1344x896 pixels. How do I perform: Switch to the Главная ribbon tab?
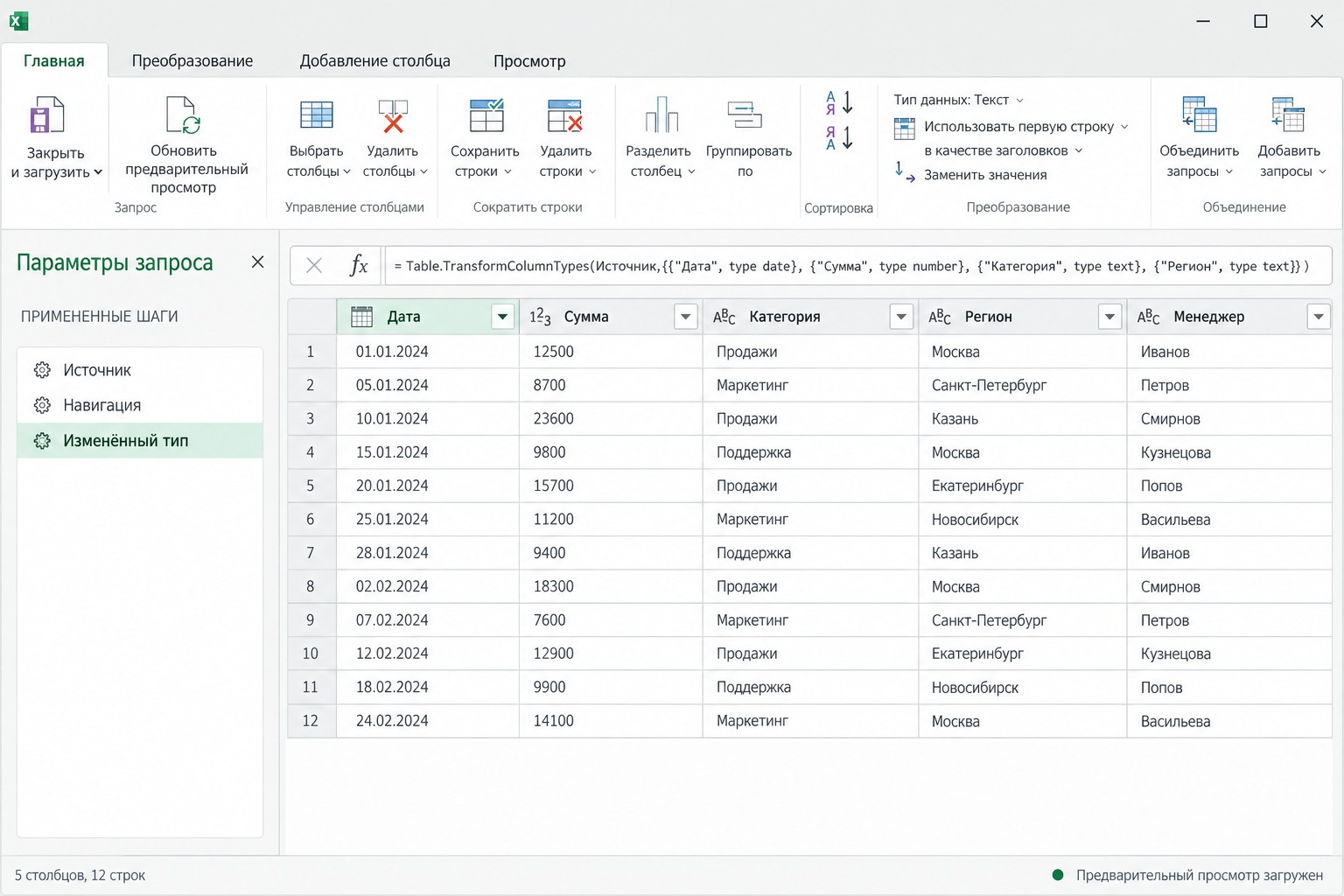point(54,60)
